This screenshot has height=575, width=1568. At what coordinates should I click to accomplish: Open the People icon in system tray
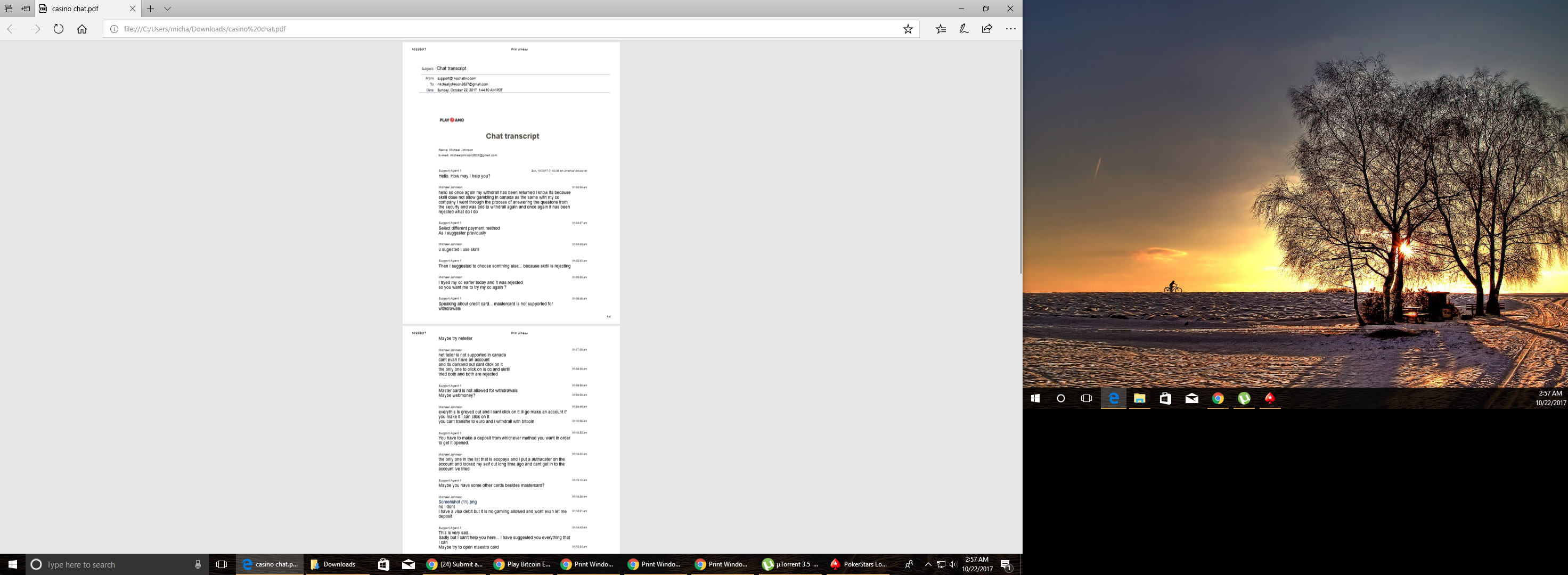(909, 564)
